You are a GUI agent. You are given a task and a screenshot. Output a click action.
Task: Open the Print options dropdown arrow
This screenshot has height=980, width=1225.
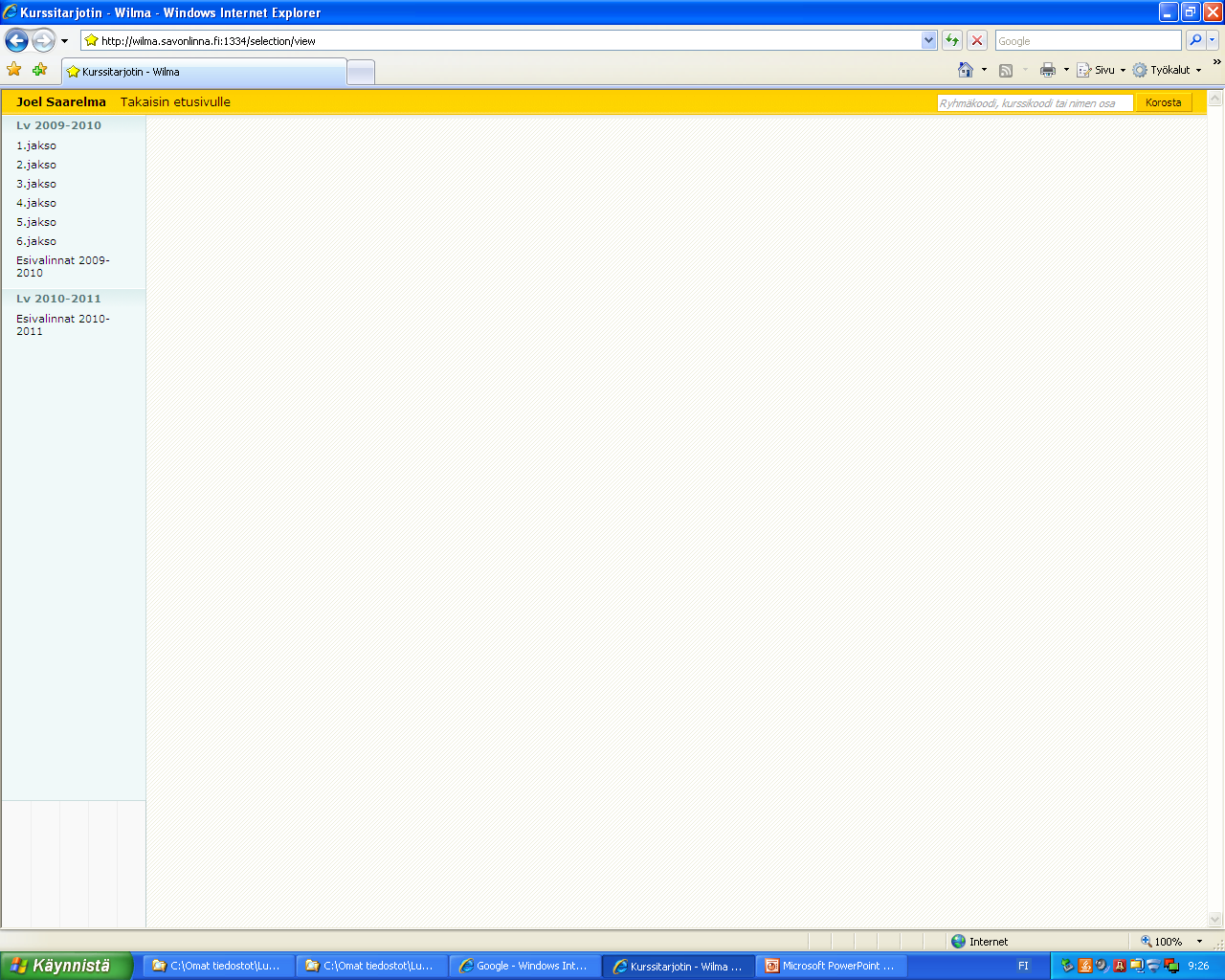click(1066, 70)
